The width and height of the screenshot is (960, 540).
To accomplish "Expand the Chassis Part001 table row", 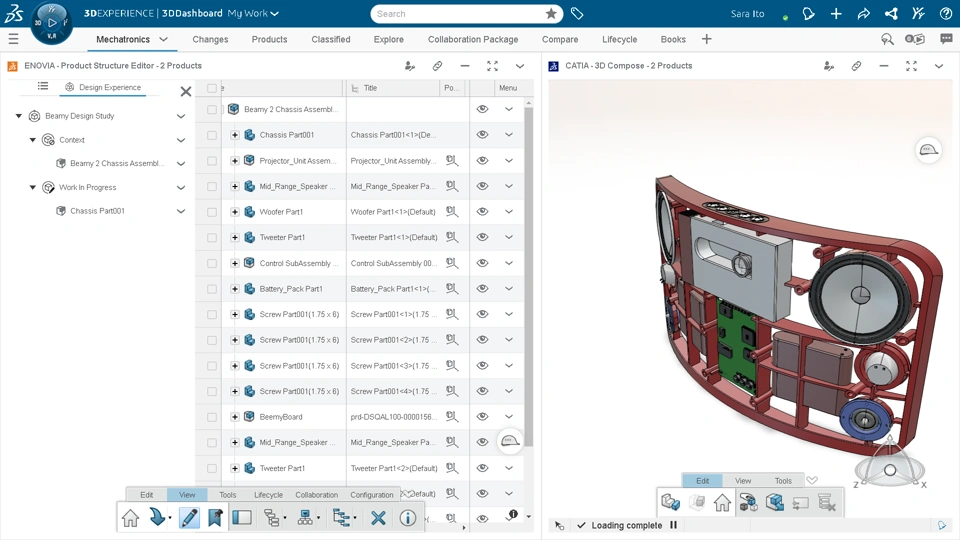I will pos(234,135).
